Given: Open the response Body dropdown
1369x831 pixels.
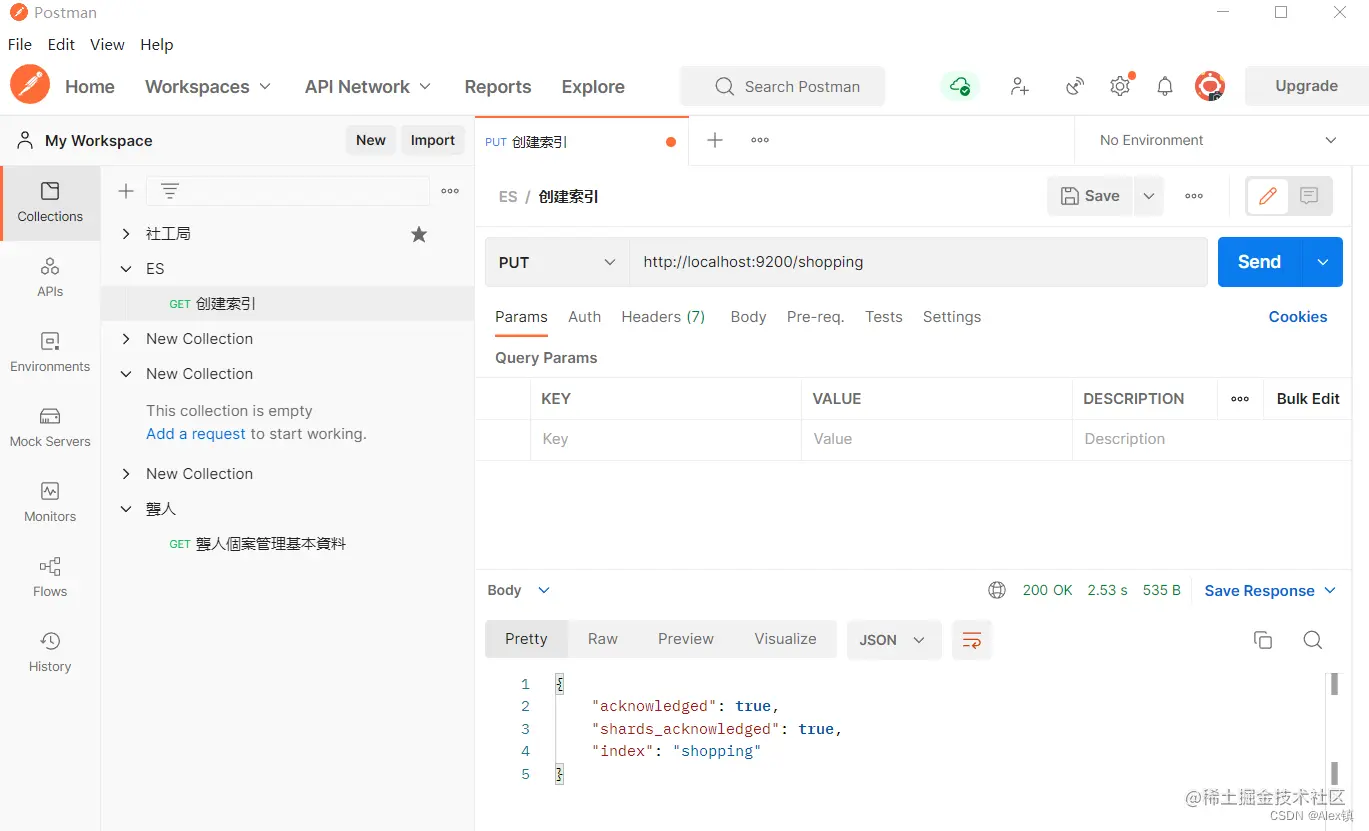Looking at the screenshot, I should [x=519, y=590].
